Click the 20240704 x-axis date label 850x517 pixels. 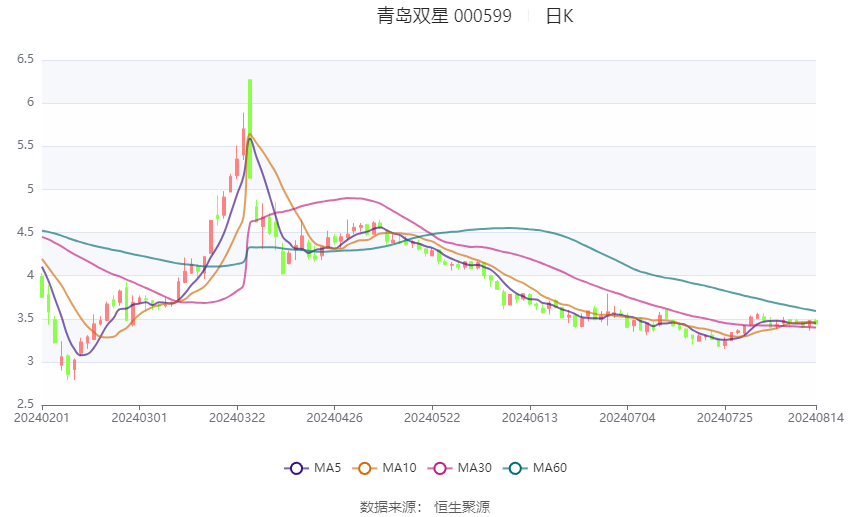tap(627, 418)
